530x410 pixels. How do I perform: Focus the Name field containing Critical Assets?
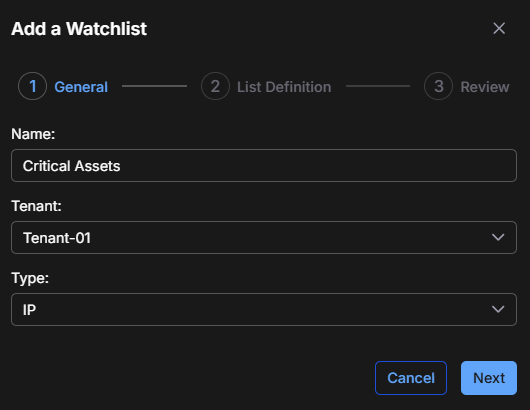(x=264, y=166)
